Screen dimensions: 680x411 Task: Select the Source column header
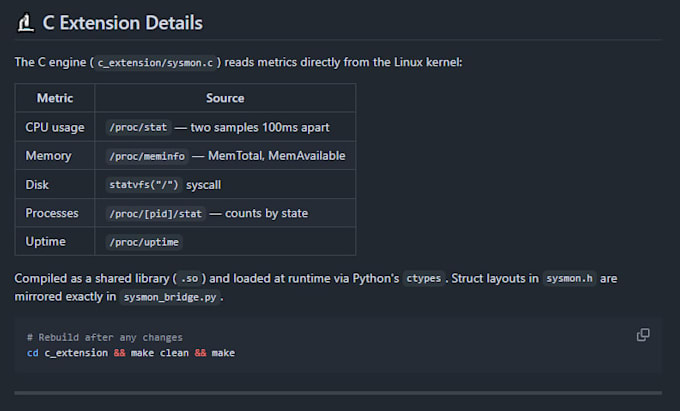click(225, 98)
